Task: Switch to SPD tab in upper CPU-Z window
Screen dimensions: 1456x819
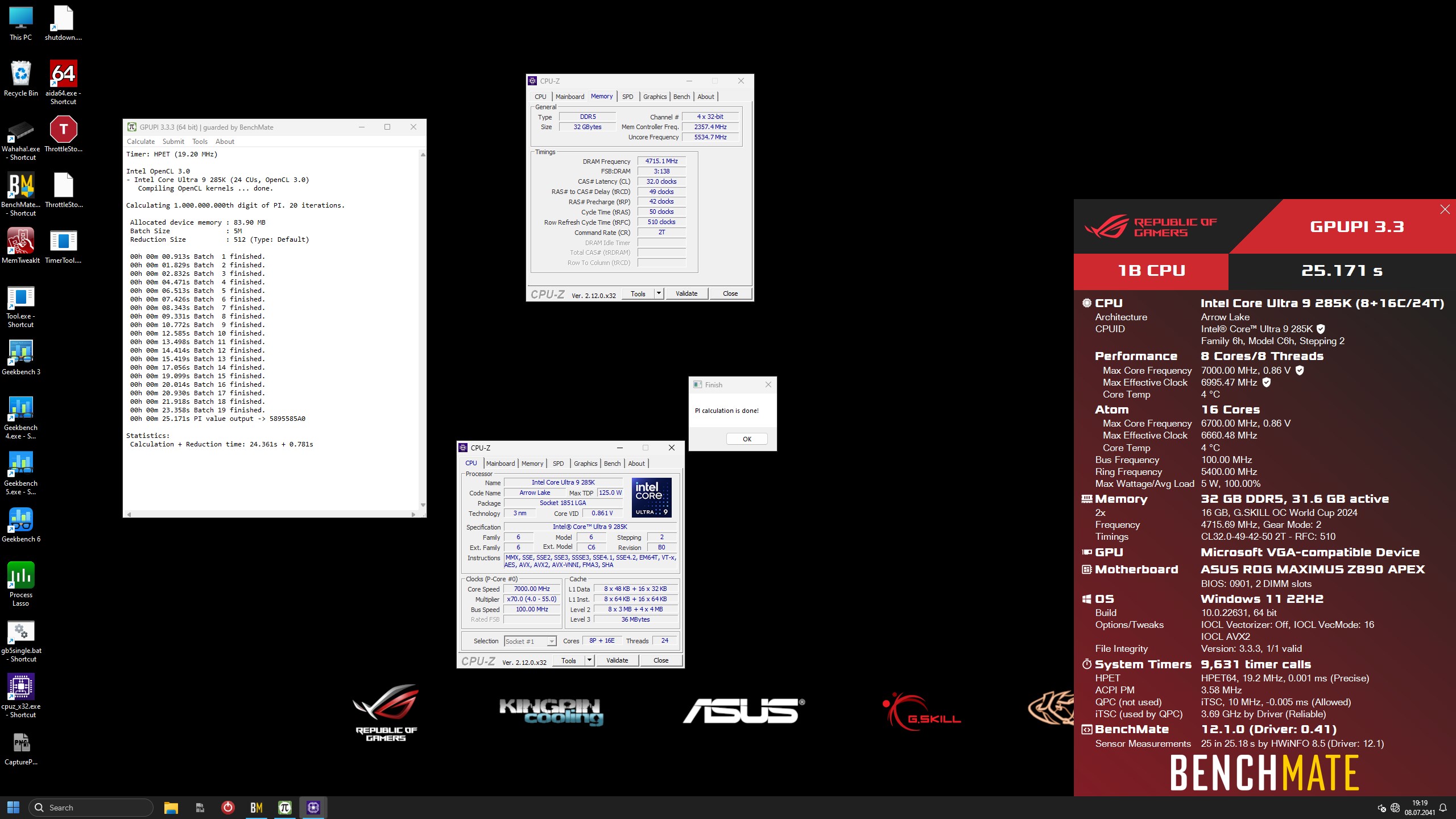Action: coord(627,97)
